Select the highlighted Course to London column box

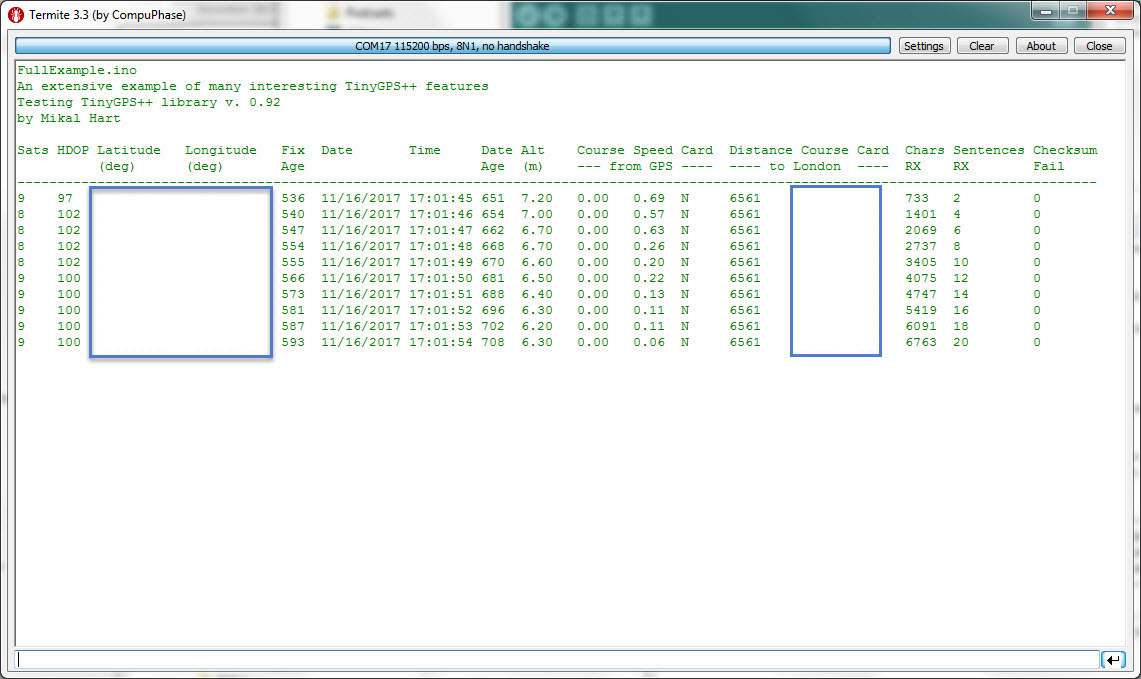point(835,270)
